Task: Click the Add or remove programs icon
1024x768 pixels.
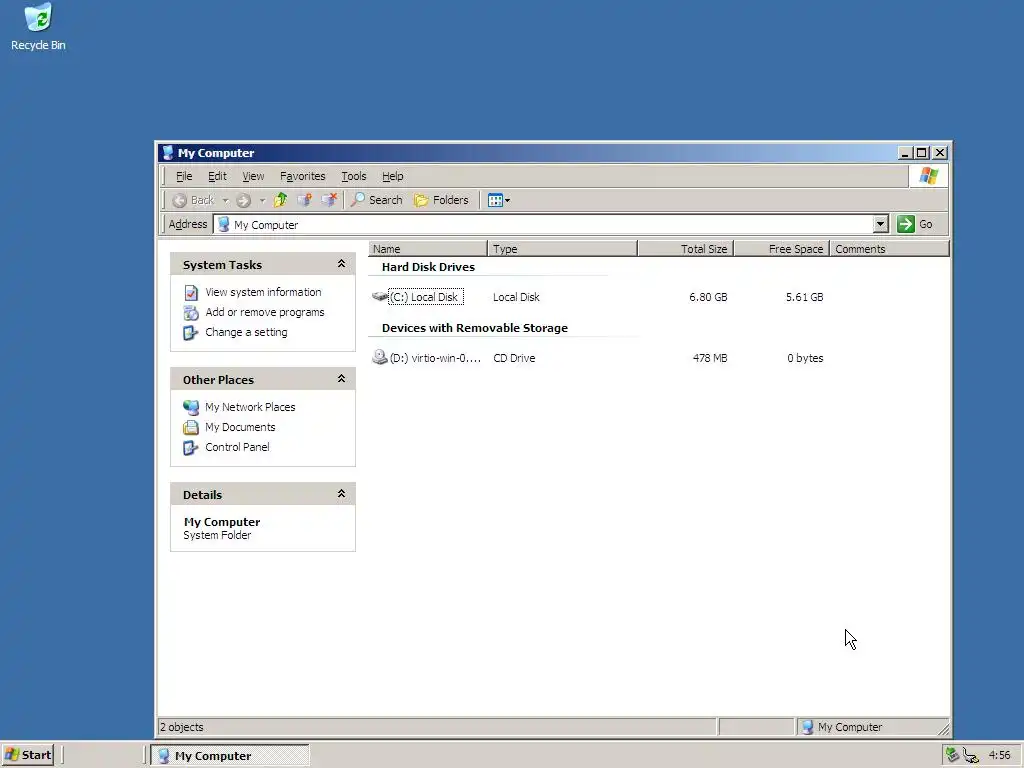Action: pyautogui.click(x=191, y=313)
